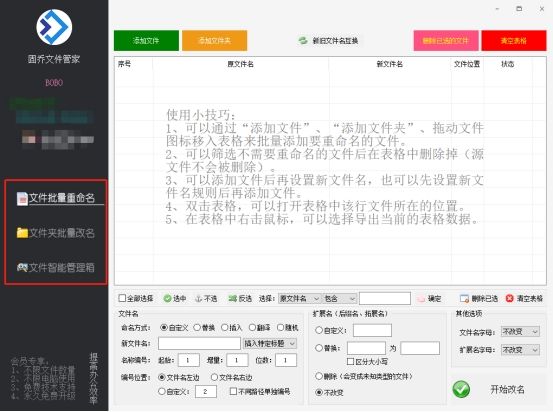Click the 增量 number field
Viewport: 553px width, 412px height.
[237, 360]
